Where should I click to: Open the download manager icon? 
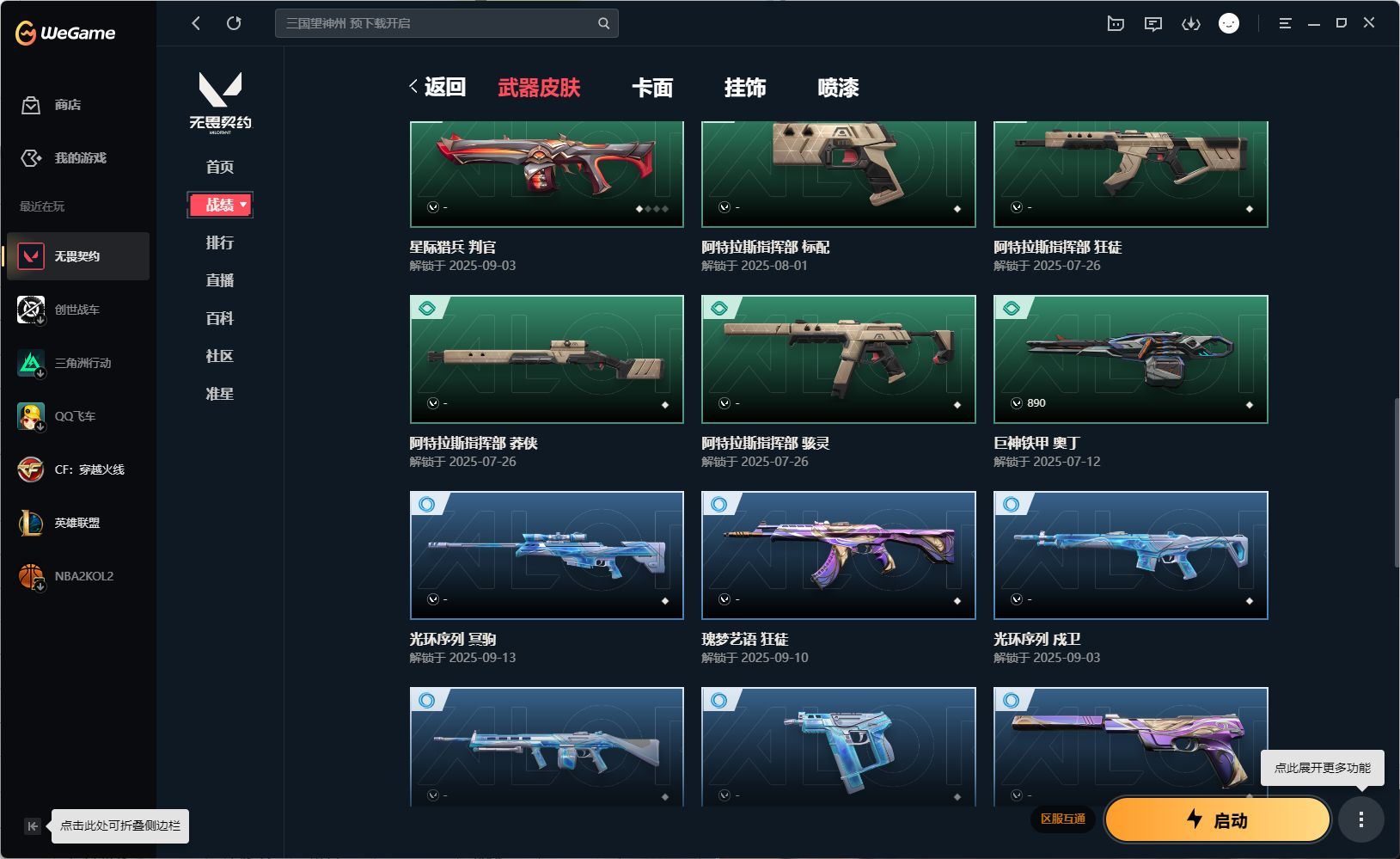[x=1190, y=24]
